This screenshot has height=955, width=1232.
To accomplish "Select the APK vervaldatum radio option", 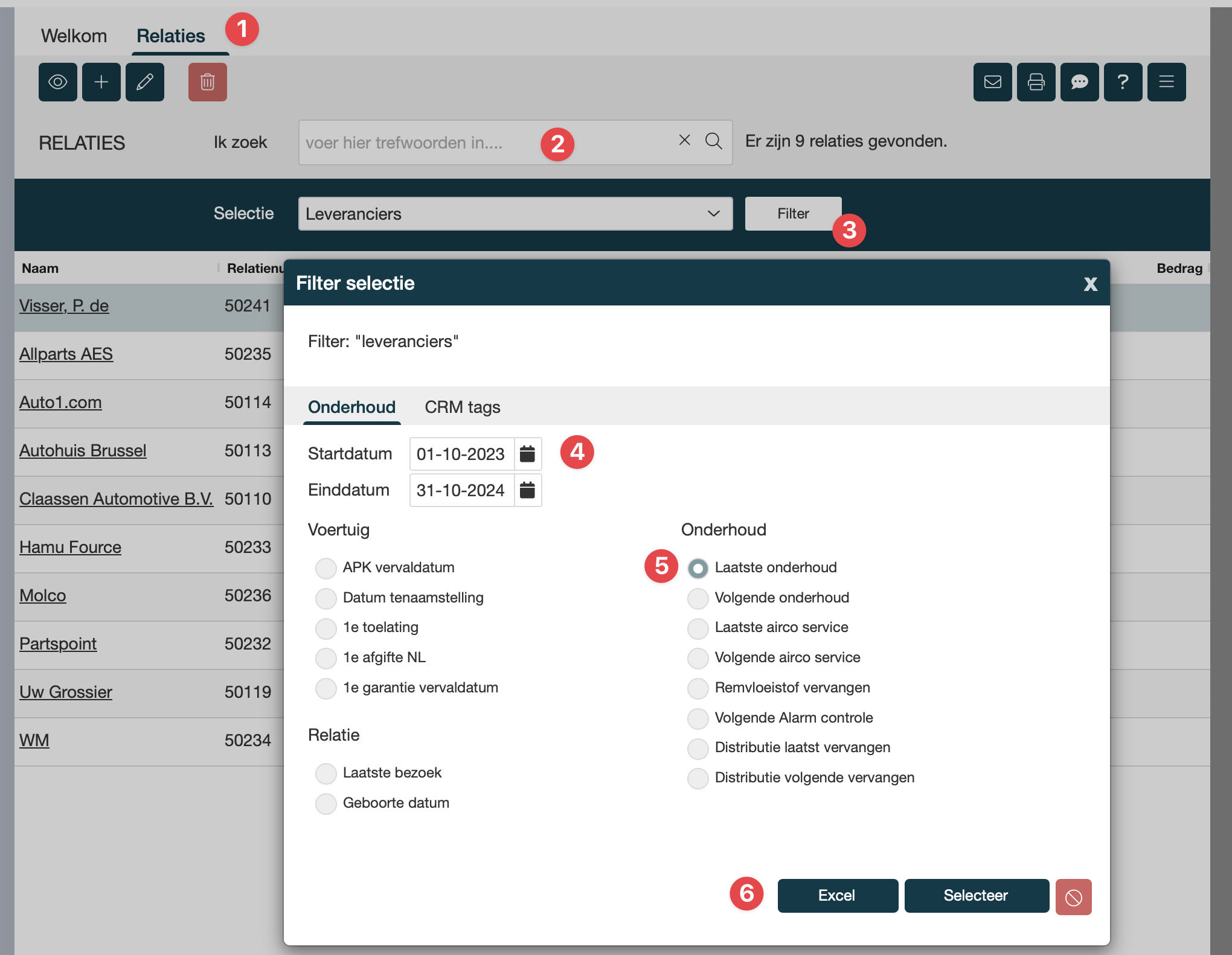I will (326, 568).
